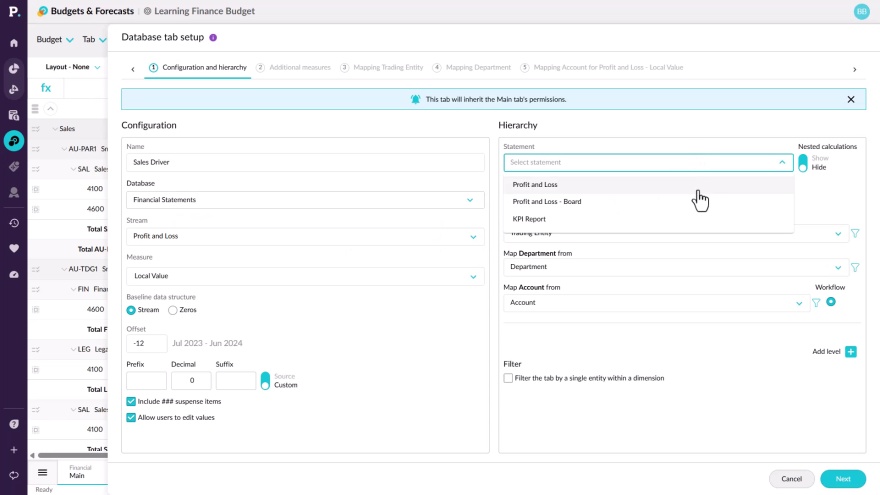This screenshot has height=495, width=880.
Task: Click the P. logo icon
Action: click(x=13, y=11)
